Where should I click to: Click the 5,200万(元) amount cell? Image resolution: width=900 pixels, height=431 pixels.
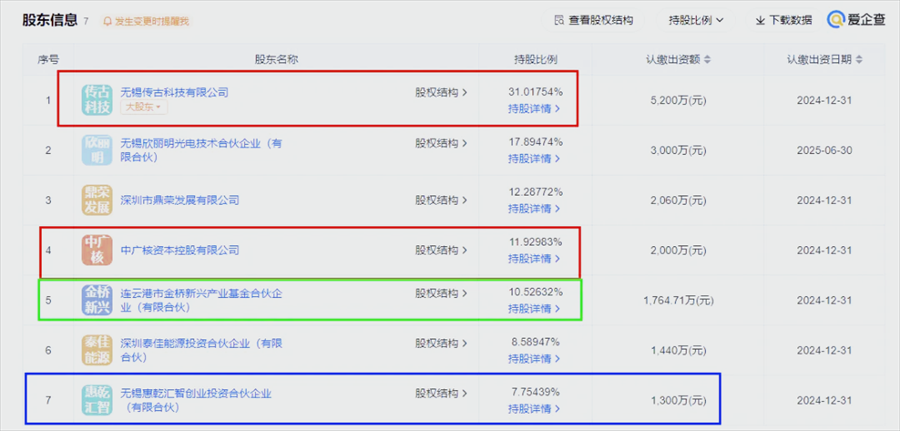tap(678, 100)
